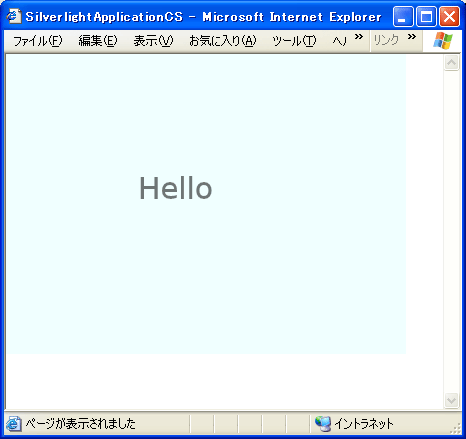Screen dimensions: 466x439
Task: Open the partially hidden ヘルプ menu
Action: [340, 41]
